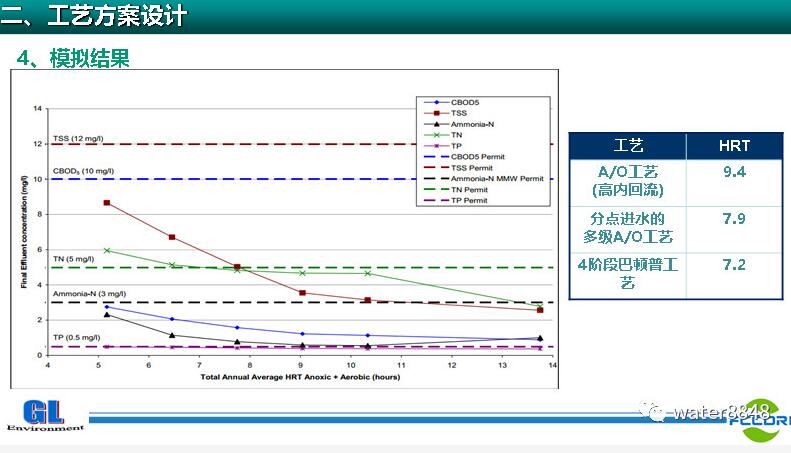Select the 分点进水的多级A/O工艺 table cell
Image resolution: width=791 pixels, height=453 pixels.
point(628,227)
